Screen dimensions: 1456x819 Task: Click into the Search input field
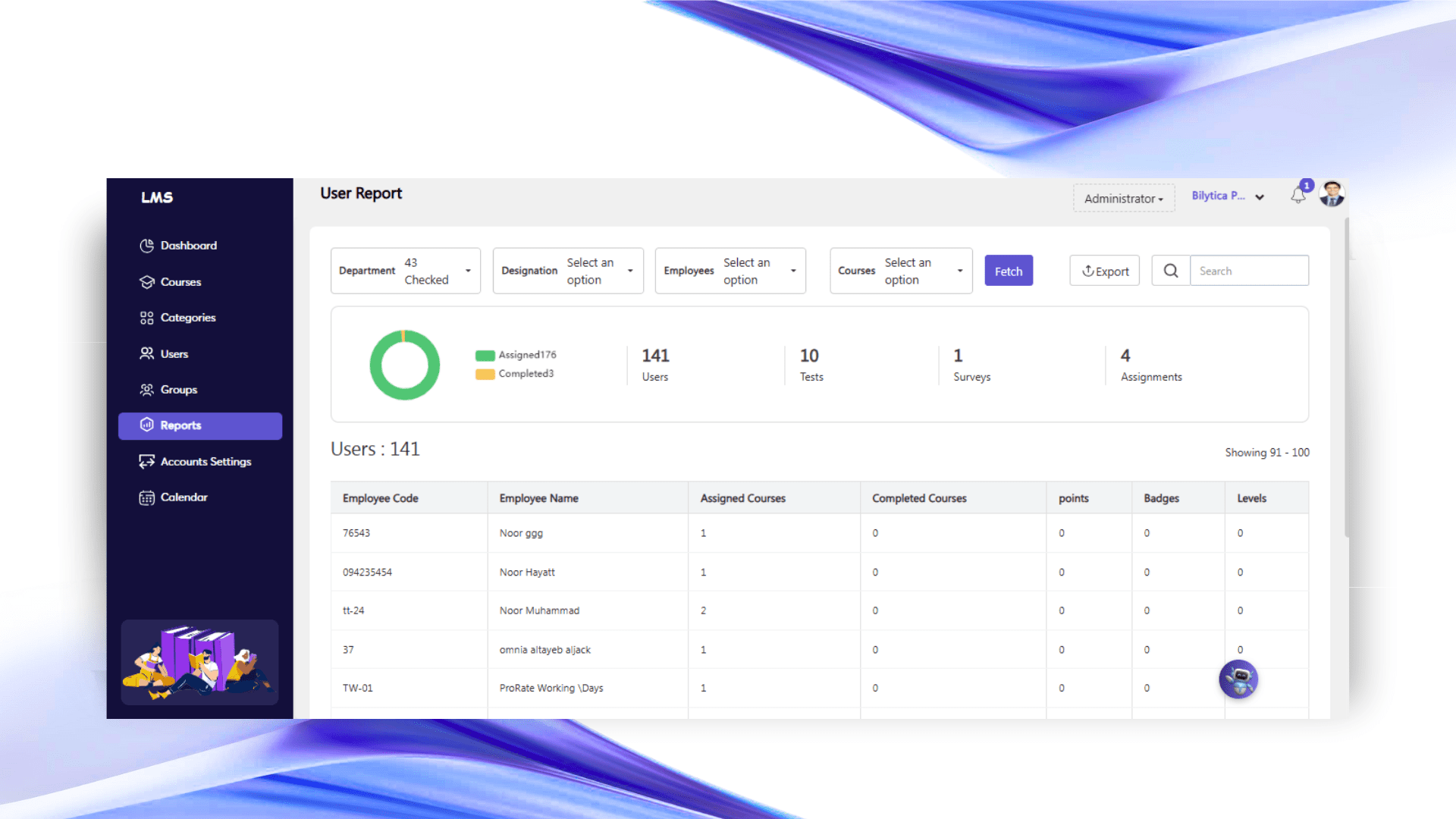(1249, 271)
